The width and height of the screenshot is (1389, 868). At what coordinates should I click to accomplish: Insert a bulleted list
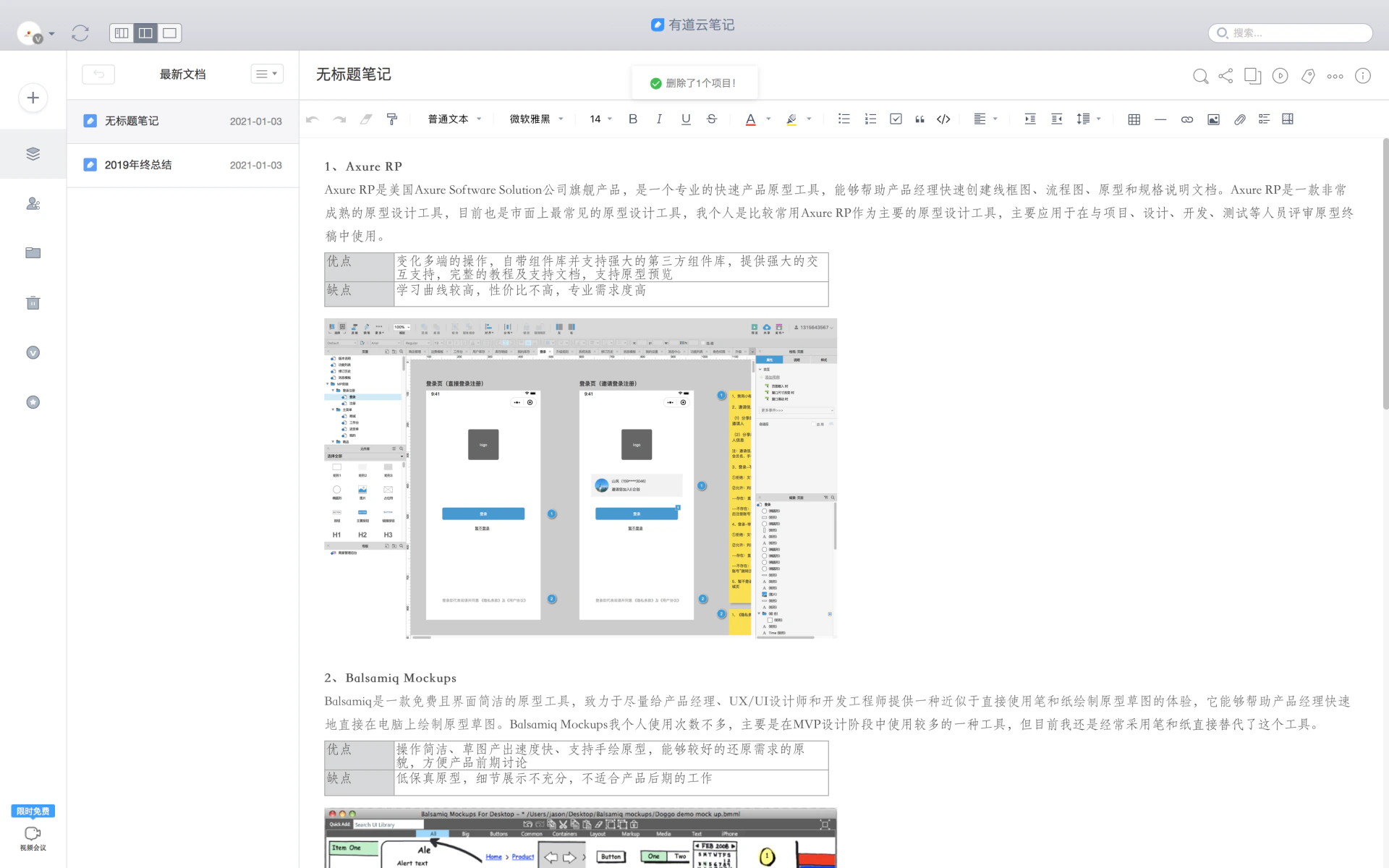844,119
